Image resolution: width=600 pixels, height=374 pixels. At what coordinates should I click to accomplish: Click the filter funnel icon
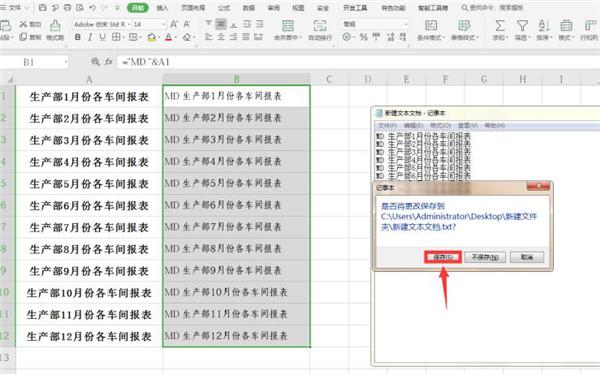(x=522, y=26)
